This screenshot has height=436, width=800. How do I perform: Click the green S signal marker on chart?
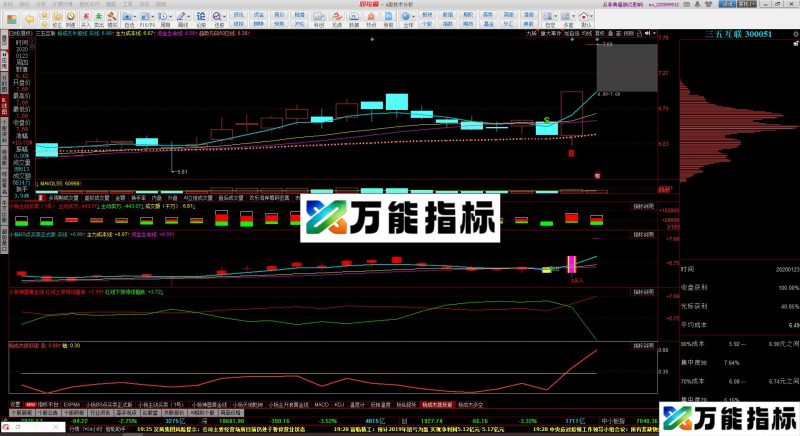[547, 121]
